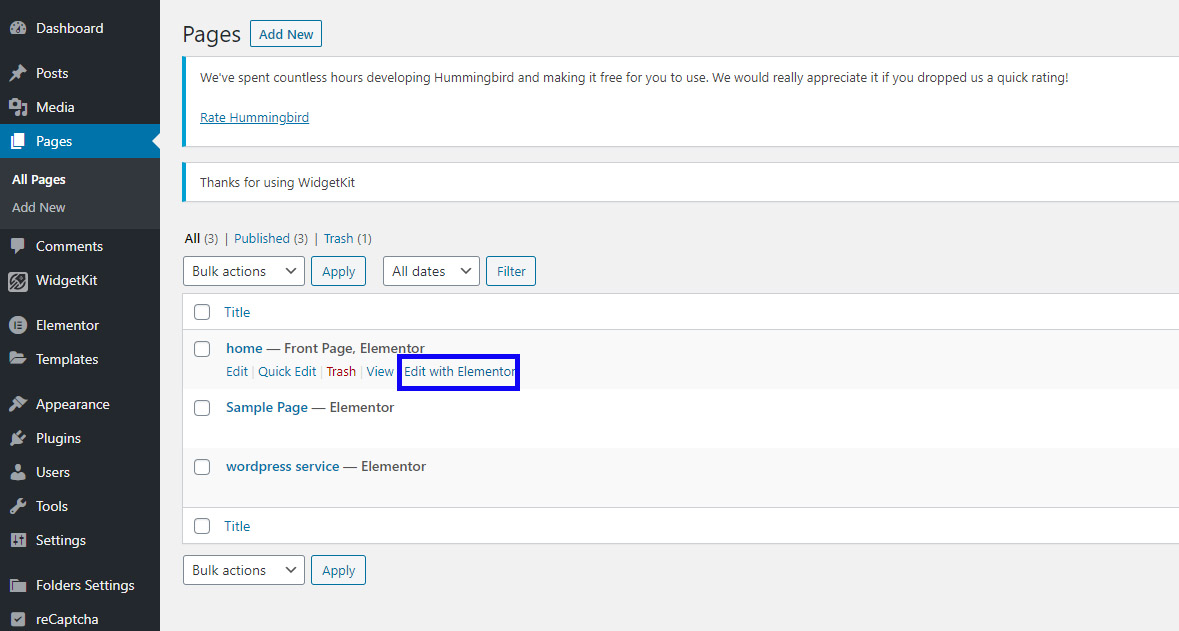Open the home page title link

click(x=244, y=348)
